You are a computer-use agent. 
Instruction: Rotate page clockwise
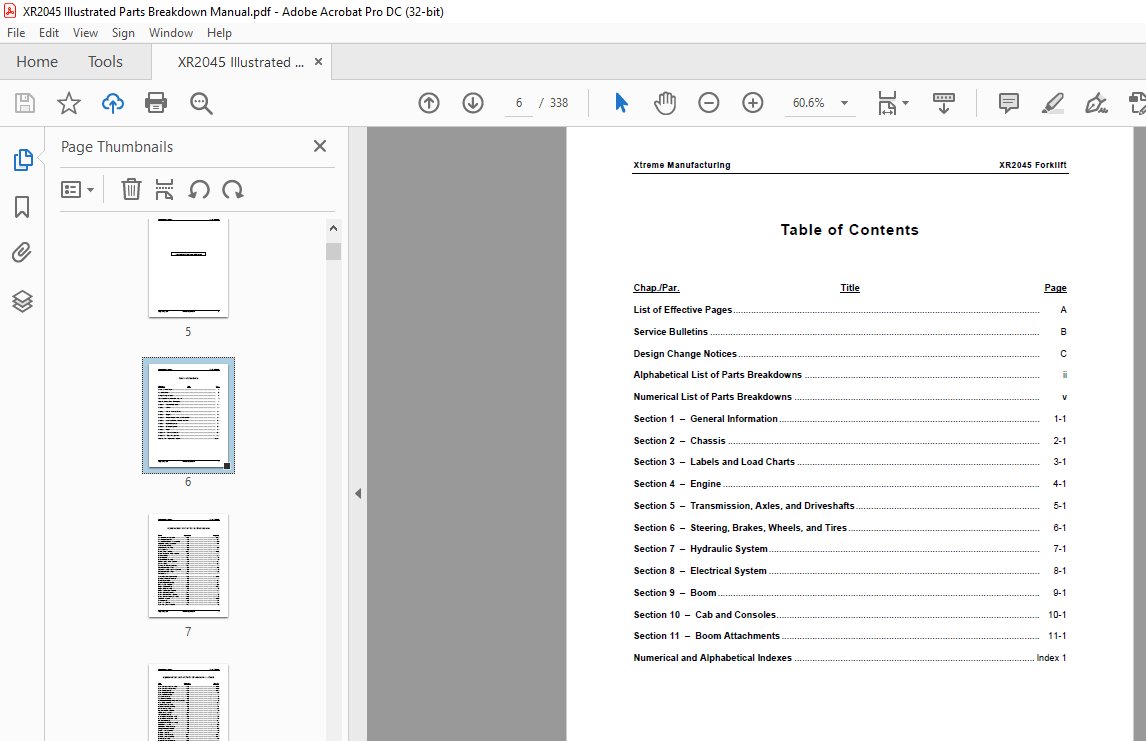pos(233,189)
